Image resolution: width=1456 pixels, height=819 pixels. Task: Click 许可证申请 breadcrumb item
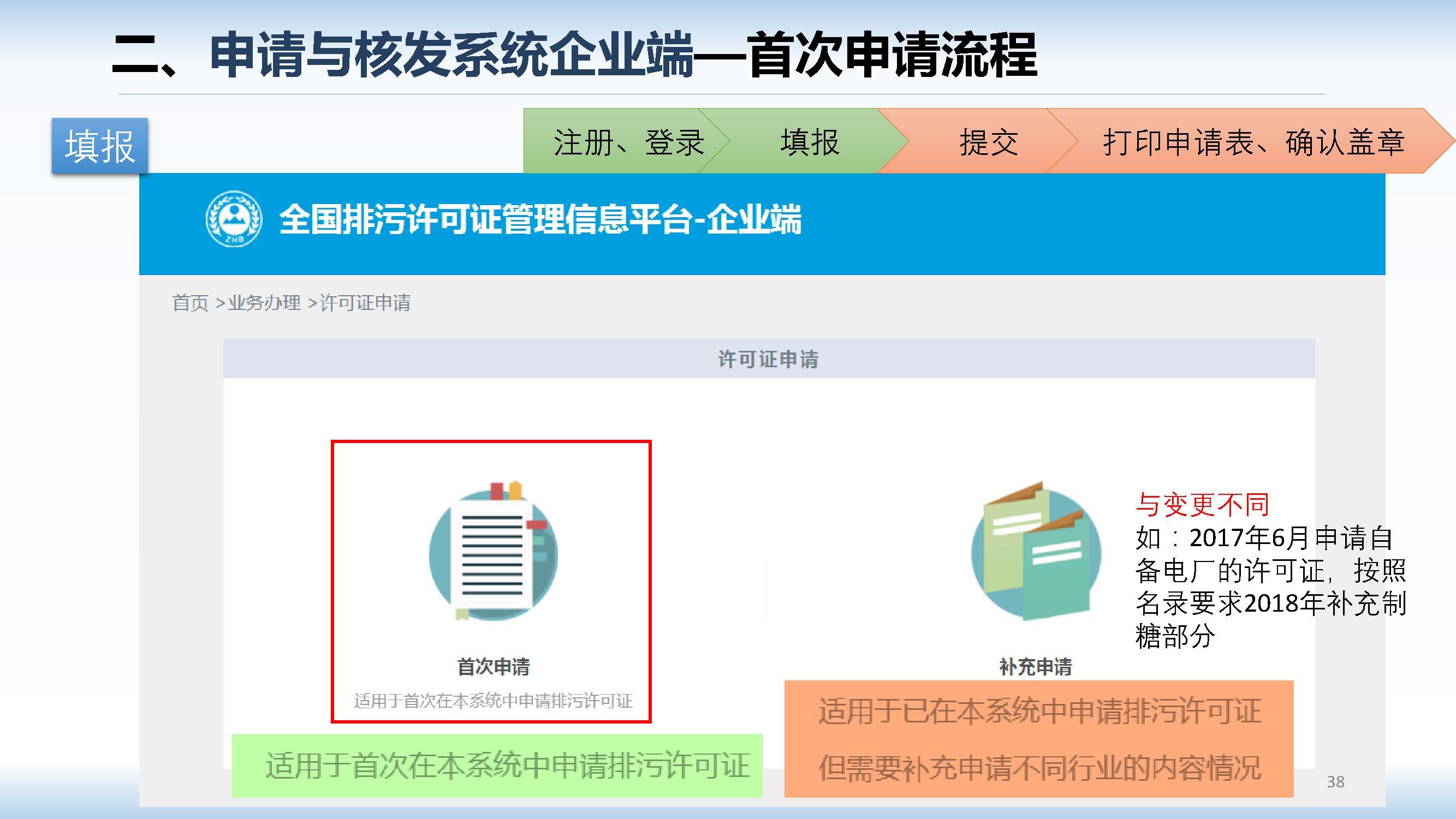click(365, 303)
